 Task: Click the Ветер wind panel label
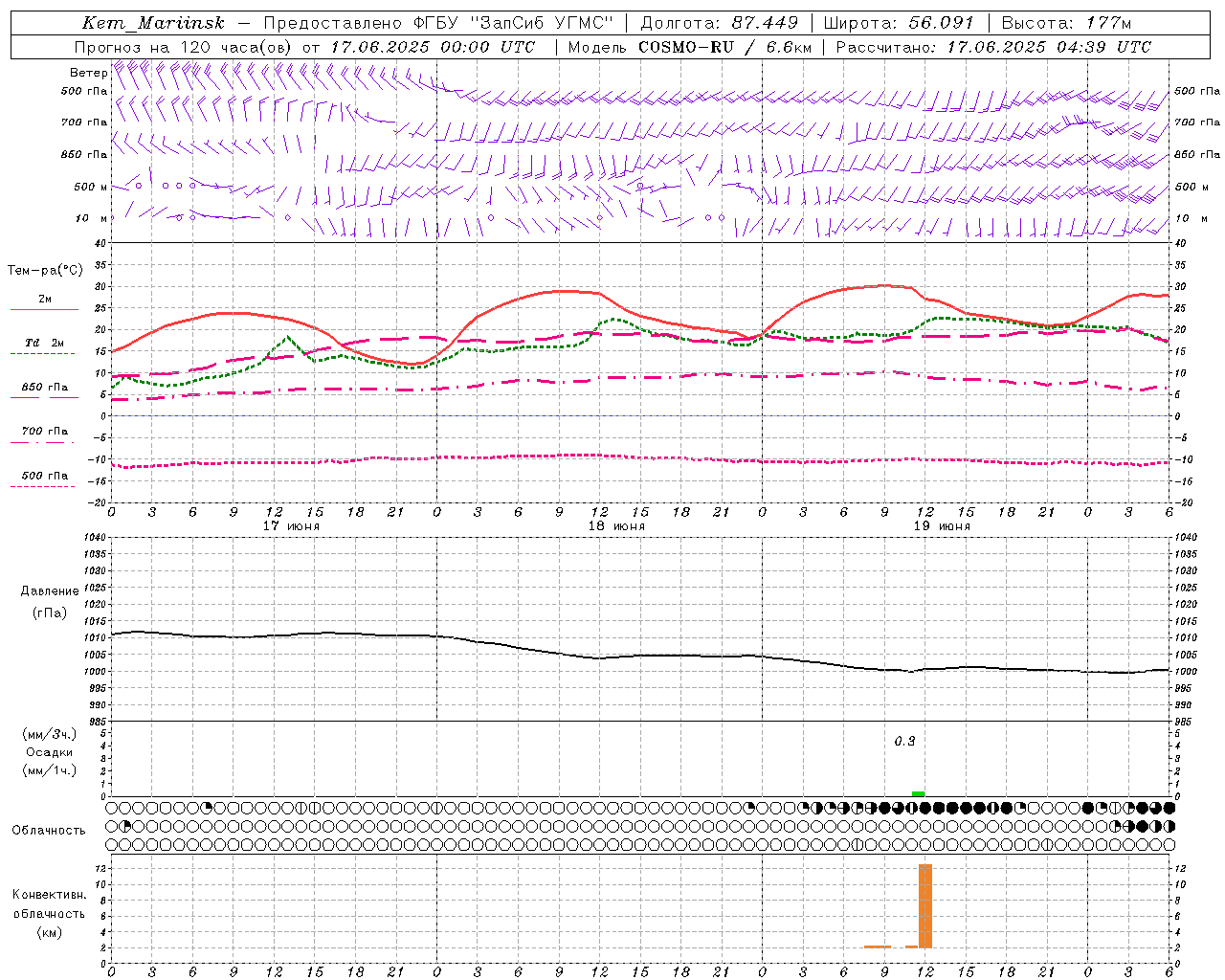[88, 73]
